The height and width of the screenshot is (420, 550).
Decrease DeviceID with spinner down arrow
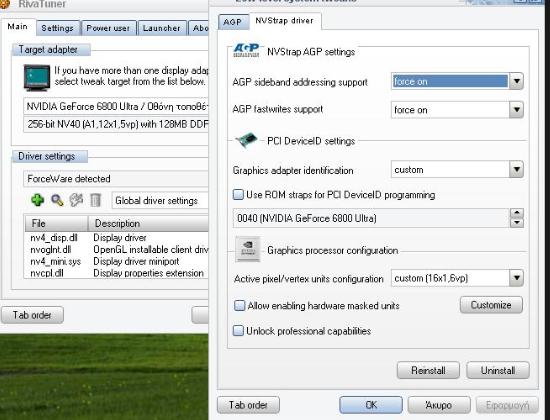[517, 222]
